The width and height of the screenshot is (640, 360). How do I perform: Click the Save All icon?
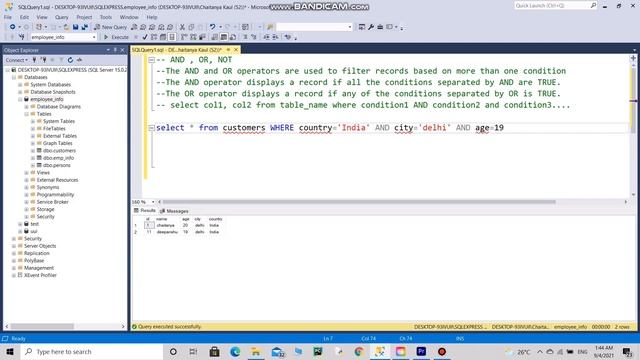pos(84,27)
